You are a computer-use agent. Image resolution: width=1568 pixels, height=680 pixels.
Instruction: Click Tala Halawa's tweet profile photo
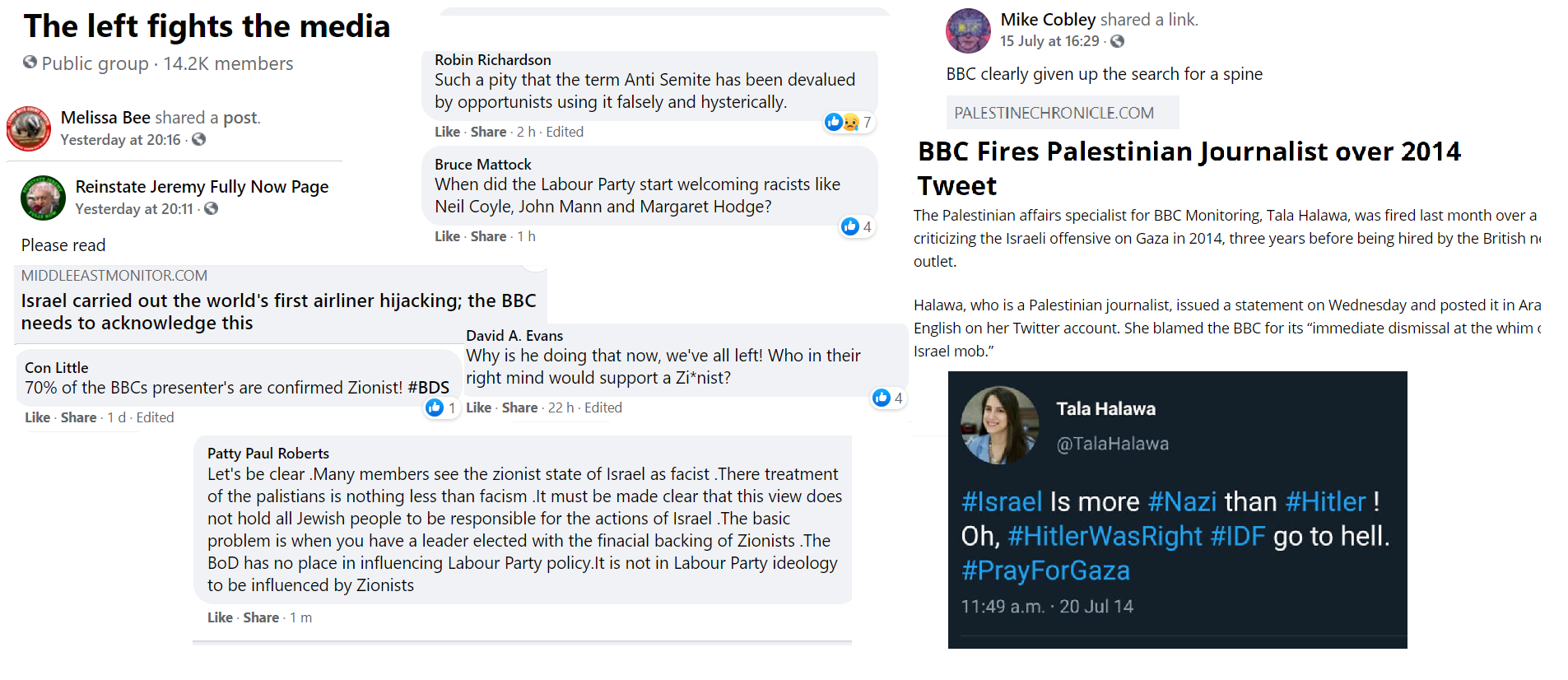click(x=999, y=425)
